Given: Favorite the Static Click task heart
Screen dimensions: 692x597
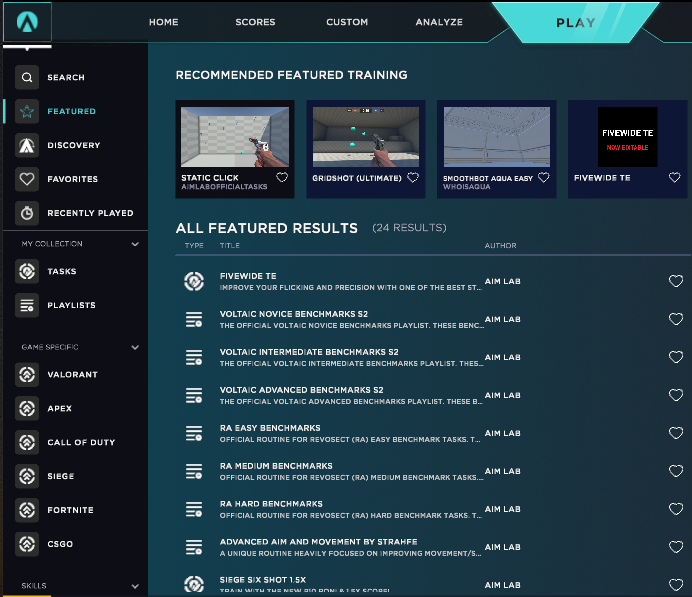Looking at the screenshot, I should click(282, 178).
